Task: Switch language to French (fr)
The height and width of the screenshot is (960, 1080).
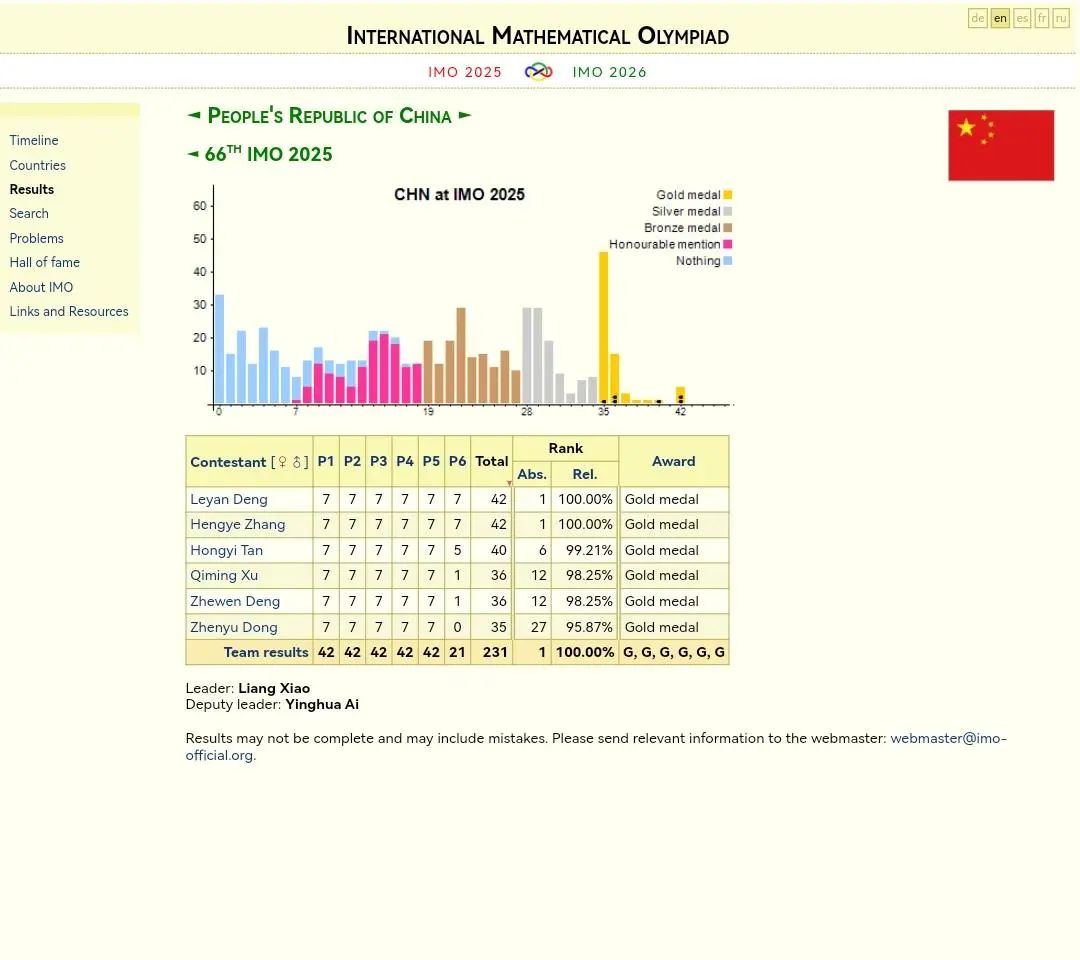Action: point(1042,18)
